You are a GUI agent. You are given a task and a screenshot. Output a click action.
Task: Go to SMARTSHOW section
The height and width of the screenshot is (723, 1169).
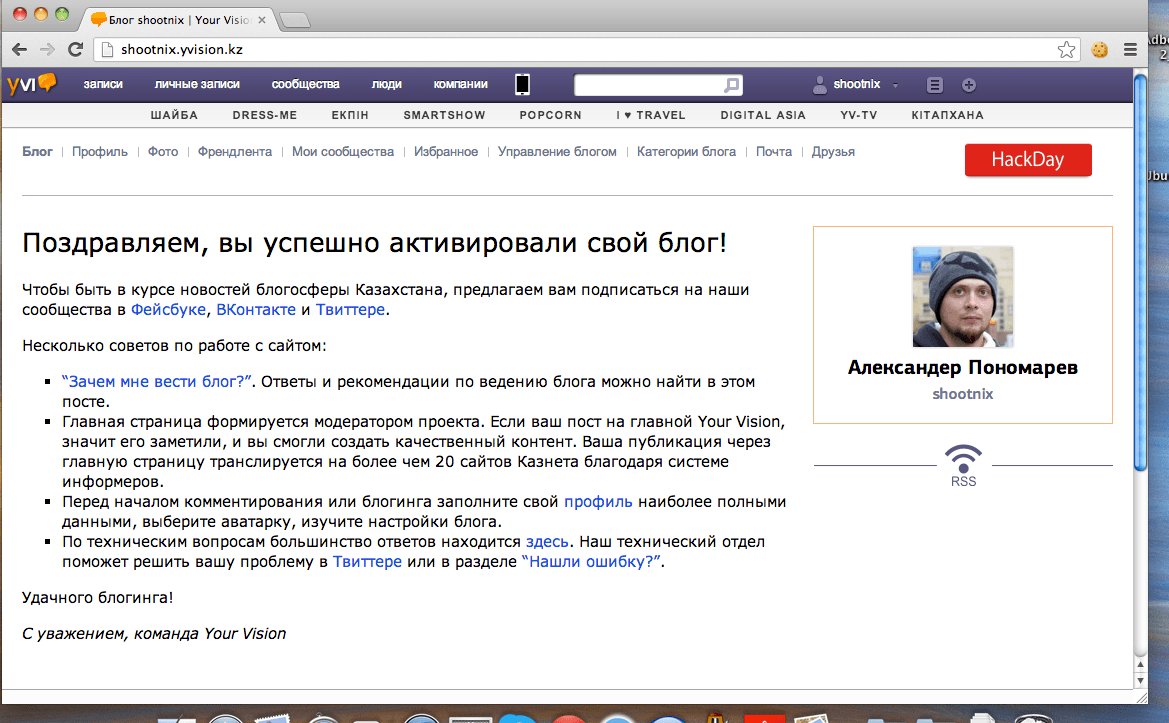(444, 115)
